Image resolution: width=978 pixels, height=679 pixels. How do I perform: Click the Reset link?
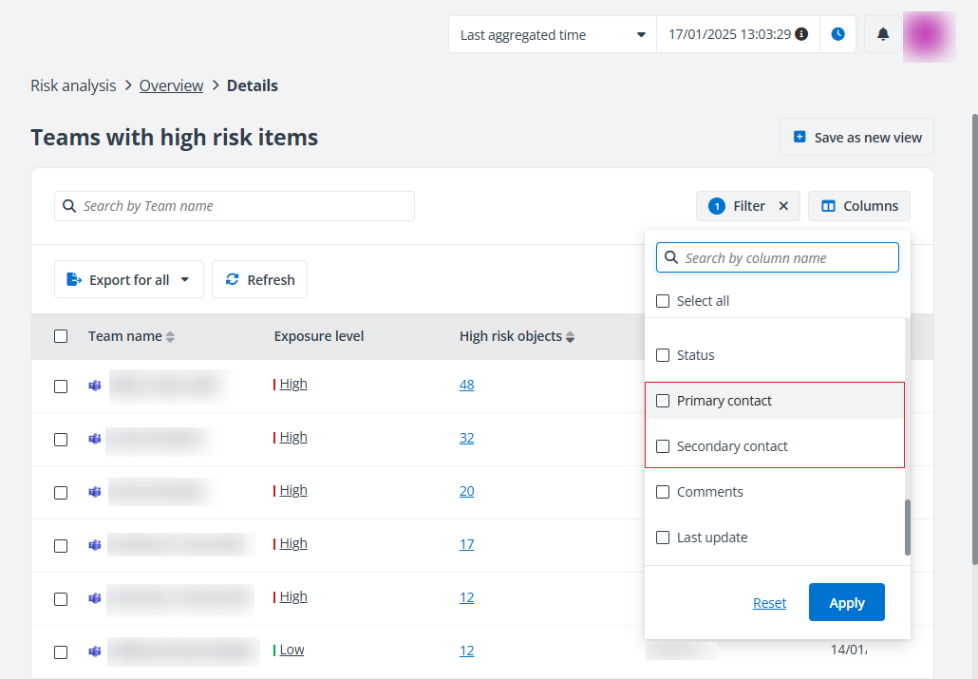point(769,603)
